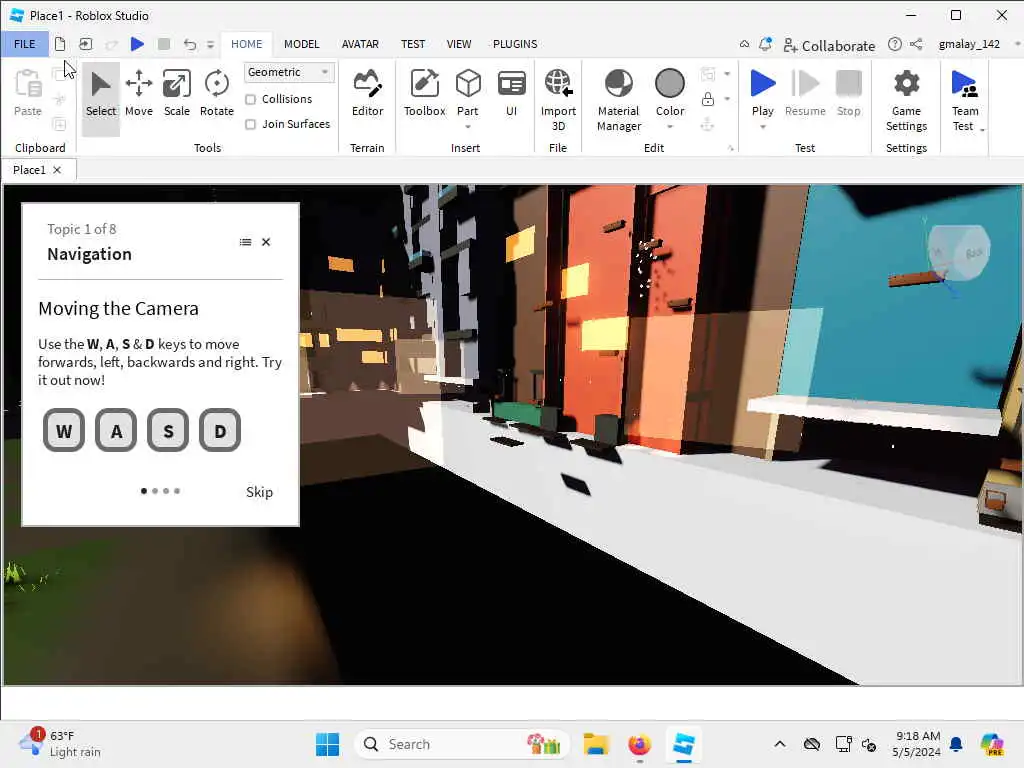Click the D key button in tutorial
Image resolution: width=1024 pixels, height=768 pixels.
tap(220, 430)
